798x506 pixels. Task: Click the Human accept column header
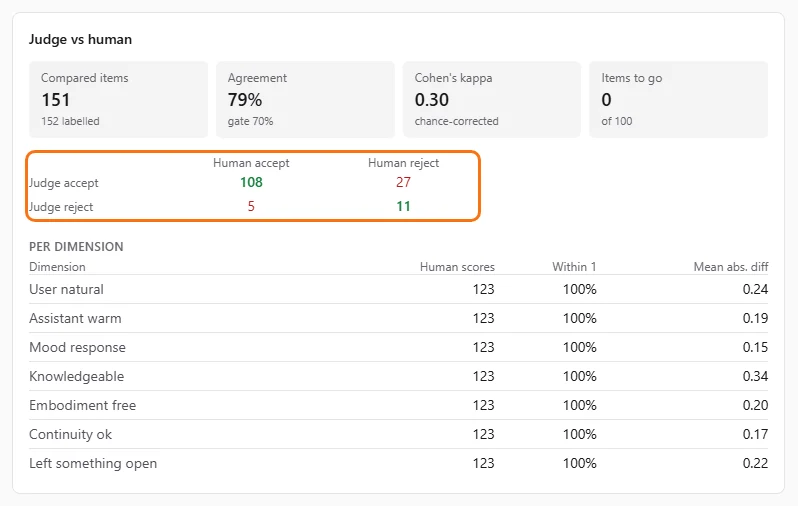click(251, 163)
